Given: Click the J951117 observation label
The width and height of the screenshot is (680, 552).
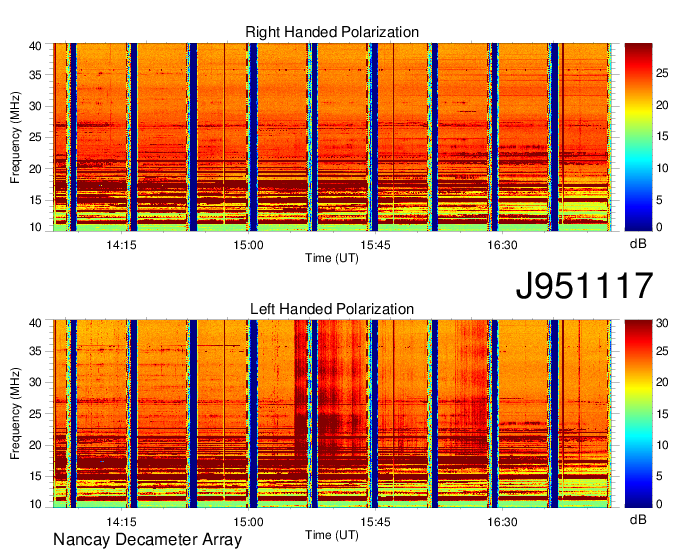Looking at the screenshot, I should pyautogui.click(x=584, y=286).
